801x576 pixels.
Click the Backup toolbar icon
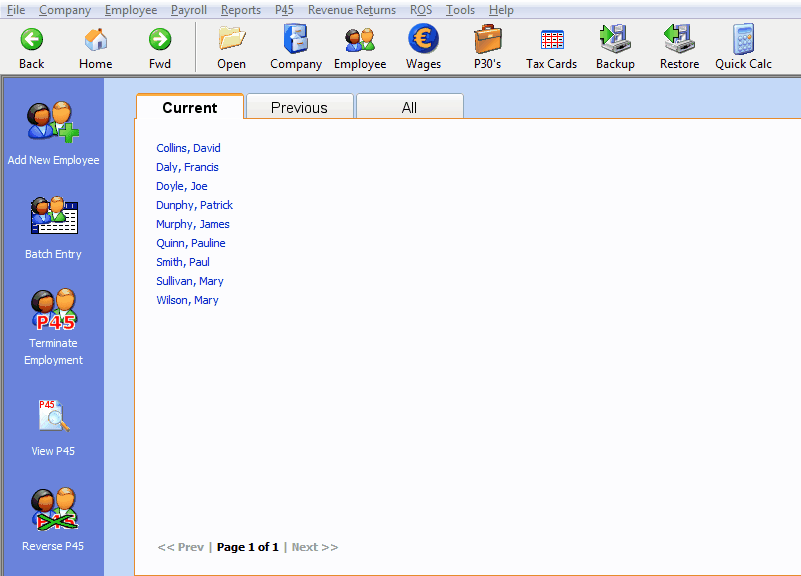(x=615, y=40)
